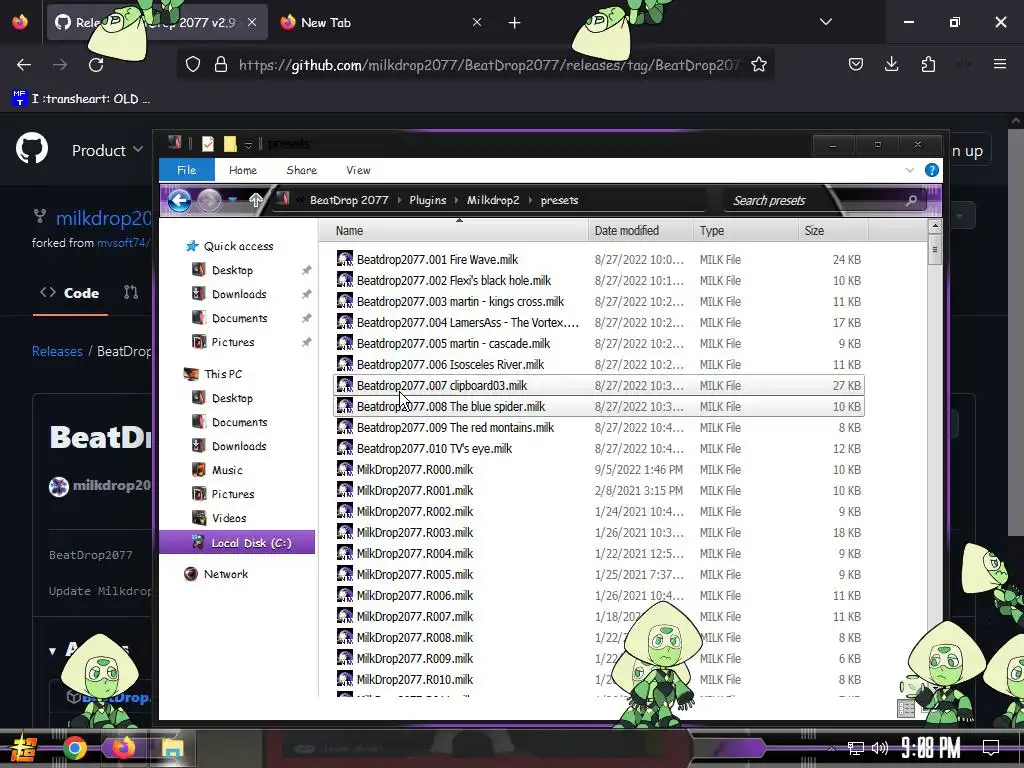The height and width of the screenshot is (768, 1024).
Task: Switch to details view icon in Explorer
Action: (x=906, y=709)
